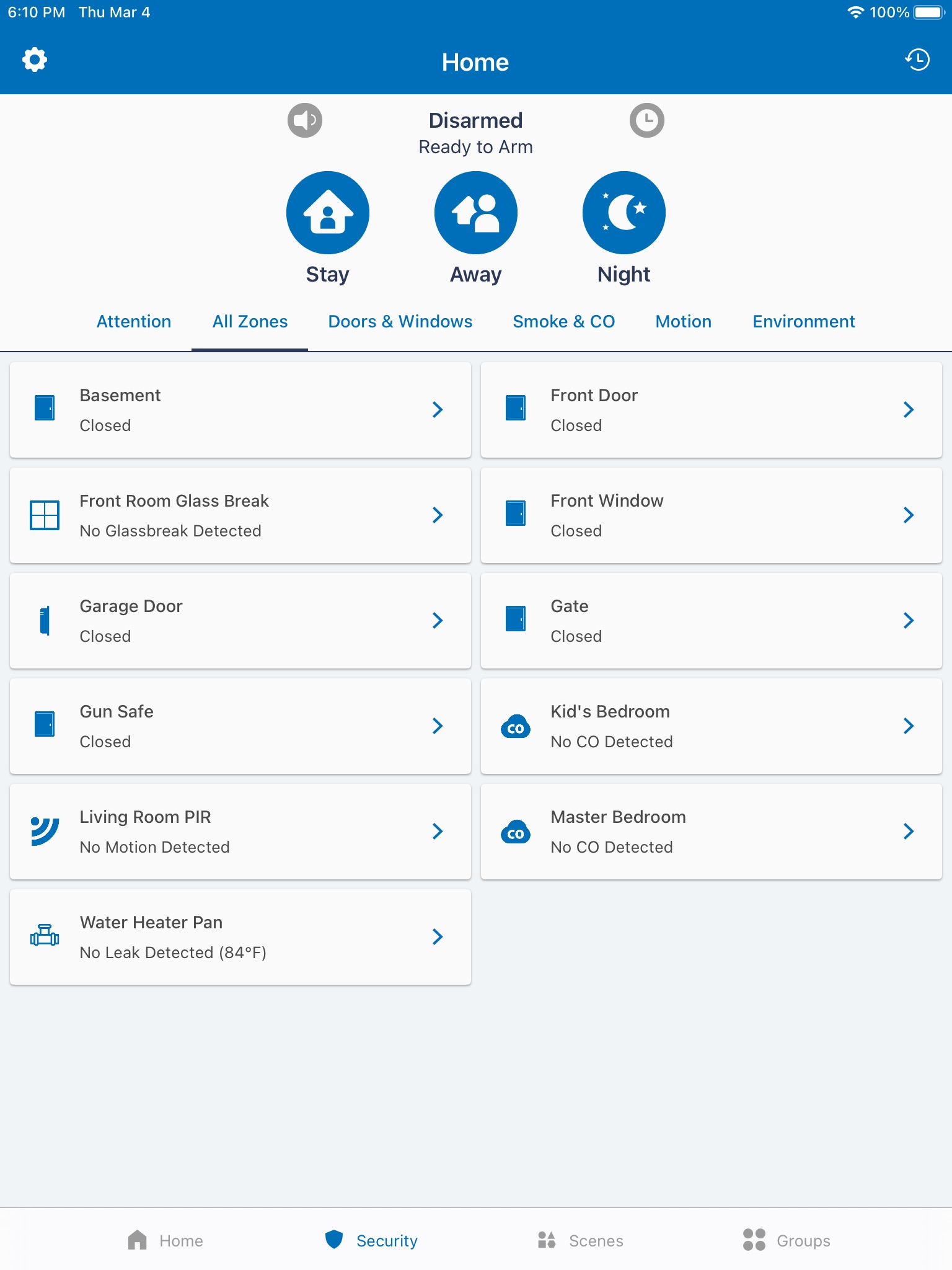Screen dimensions: 952x1270
Task: Tap 'No Glassbreak Detected' status
Action: coord(170,531)
